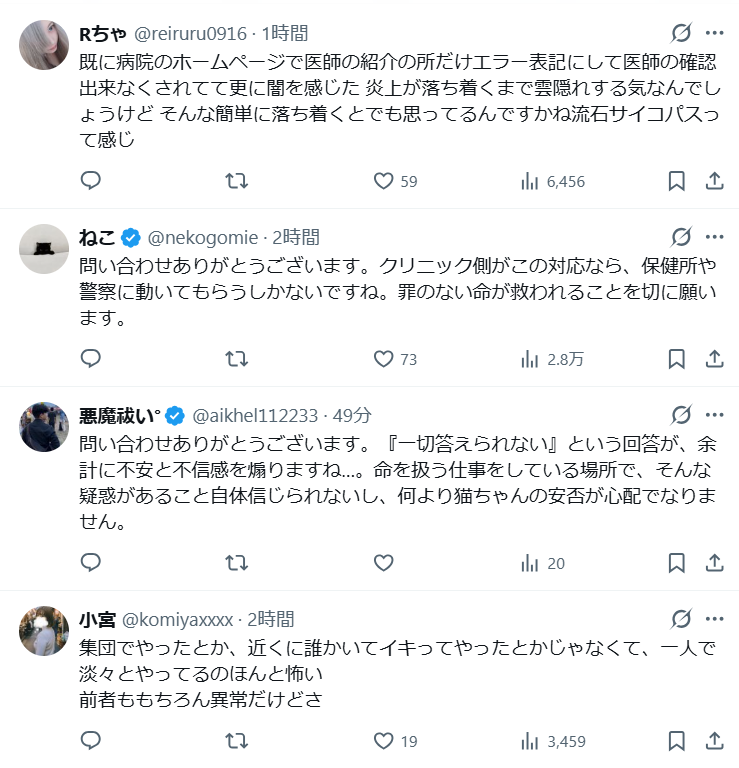This screenshot has width=739, height=768.
Task: Click Grok icon on 悪魔祓い's tweet
Action: tap(681, 415)
